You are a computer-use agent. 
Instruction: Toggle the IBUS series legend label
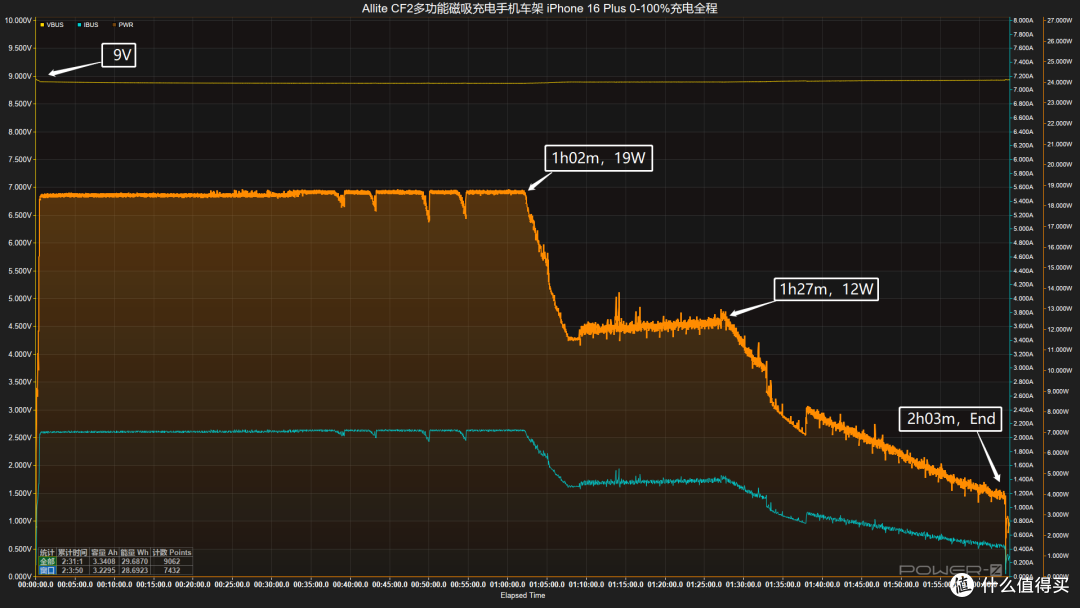[x=91, y=25]
